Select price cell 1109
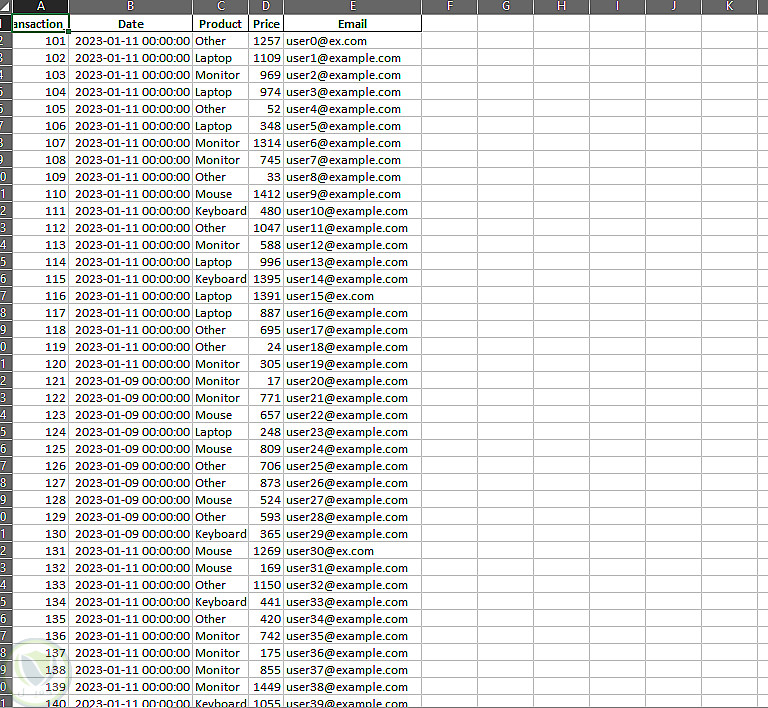Viewport: 768px width, 708px height. [x=266, y=58]
